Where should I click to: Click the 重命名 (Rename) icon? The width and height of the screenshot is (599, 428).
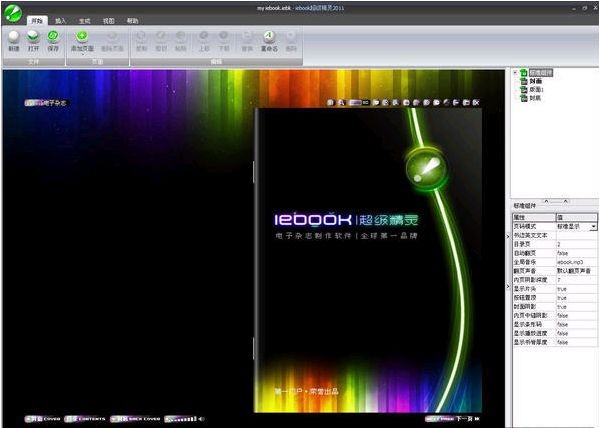tap(269, 37)
